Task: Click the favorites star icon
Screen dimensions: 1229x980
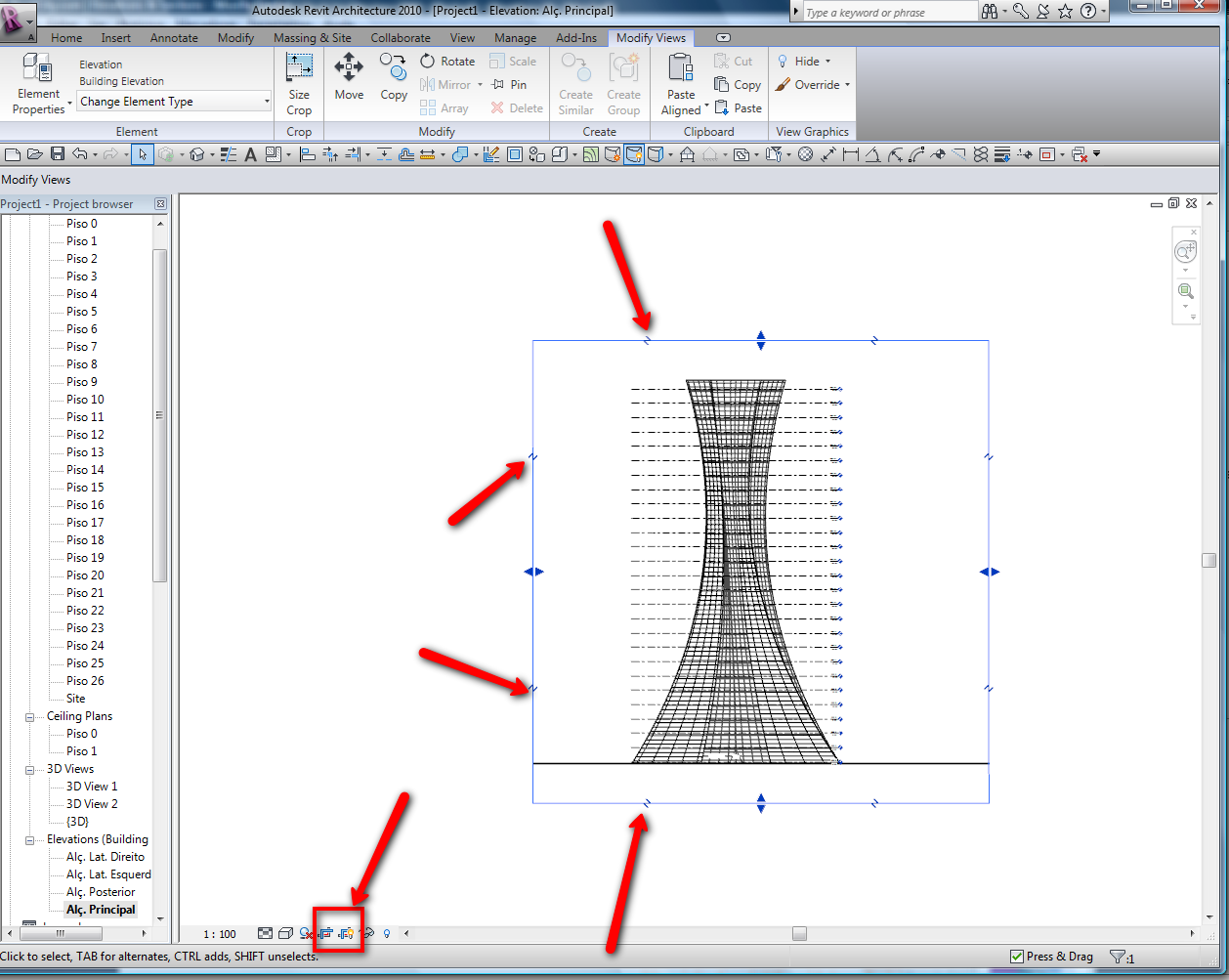Action: point(1065,12)
